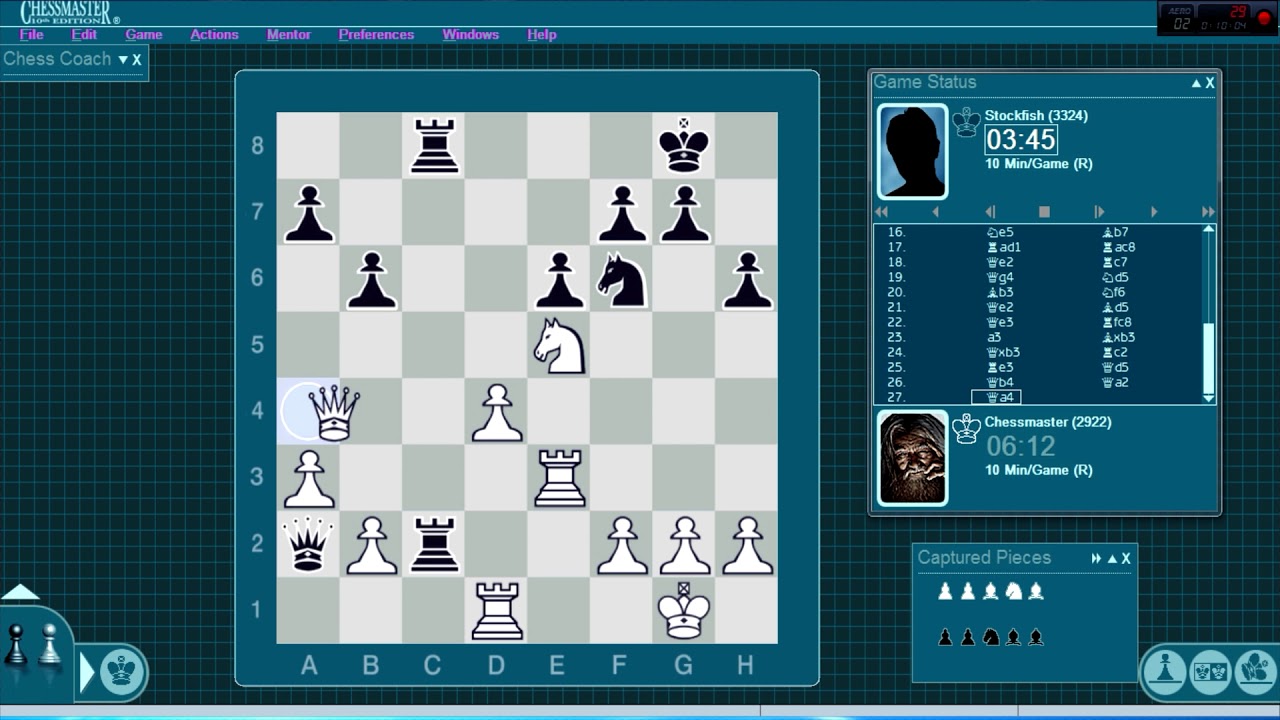The width and height of the screenshot is (1280, 720).
Task: Select move 22 black Rfc8 in list
Action: [x=1117, y=322]
